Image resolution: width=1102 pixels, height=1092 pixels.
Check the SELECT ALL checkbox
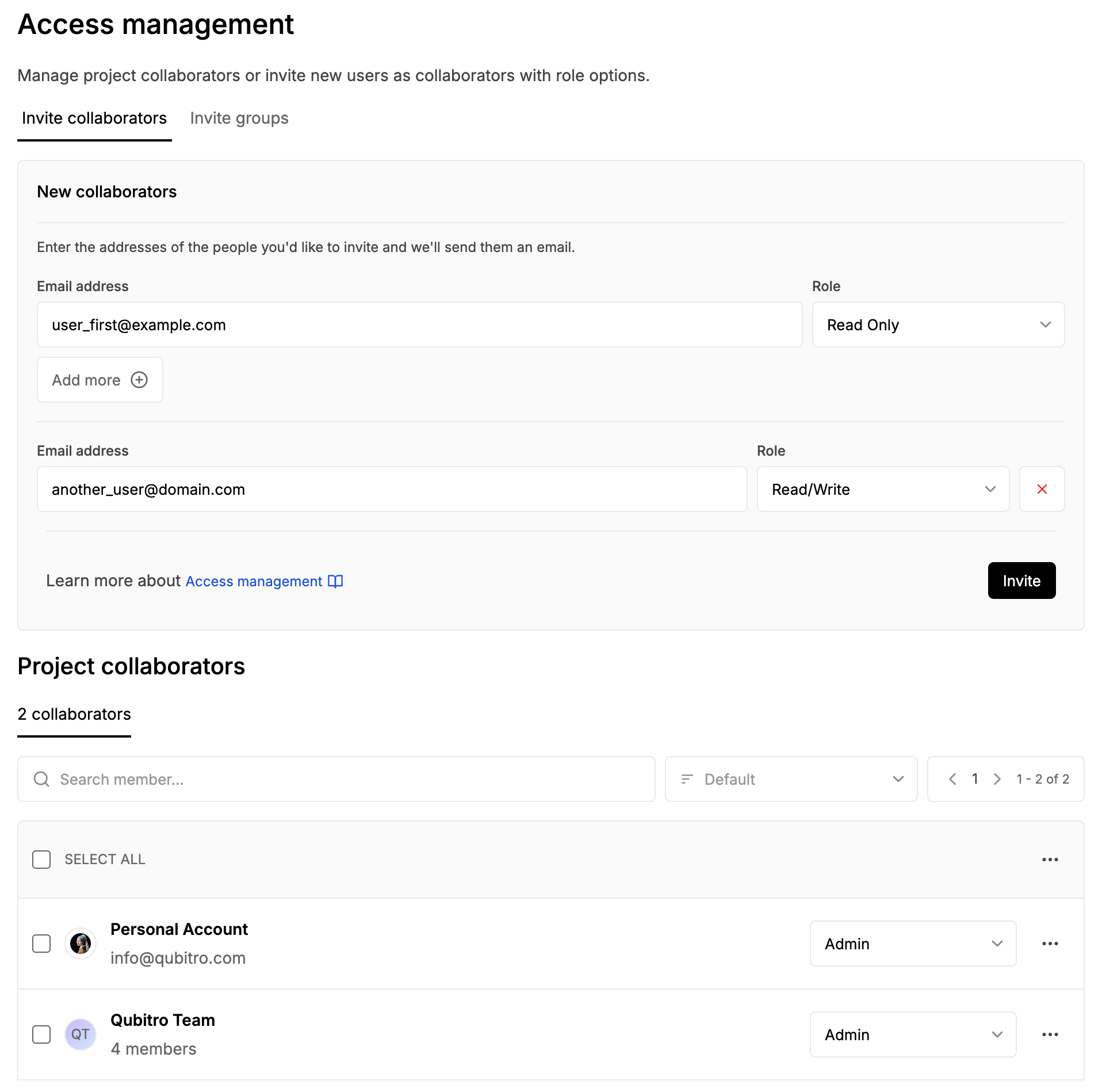click(x=41, y=860)
